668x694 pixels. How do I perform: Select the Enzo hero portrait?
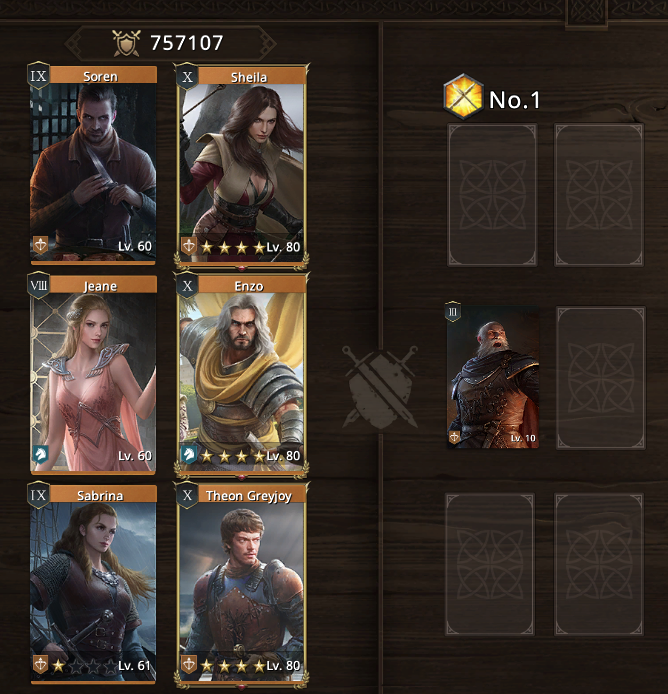[242, 375]
